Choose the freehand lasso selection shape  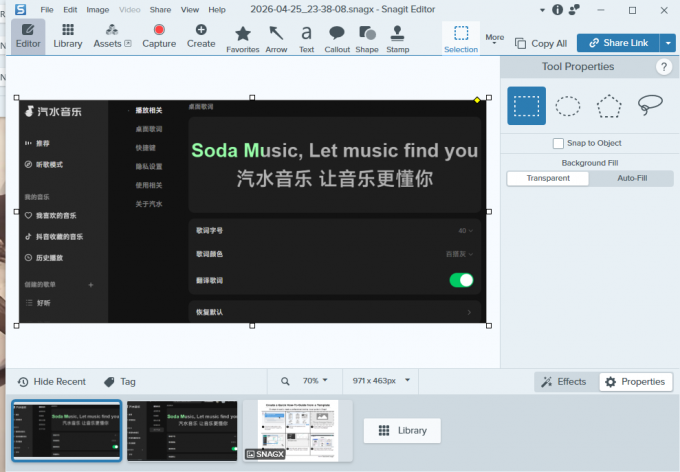click(650, 105)
